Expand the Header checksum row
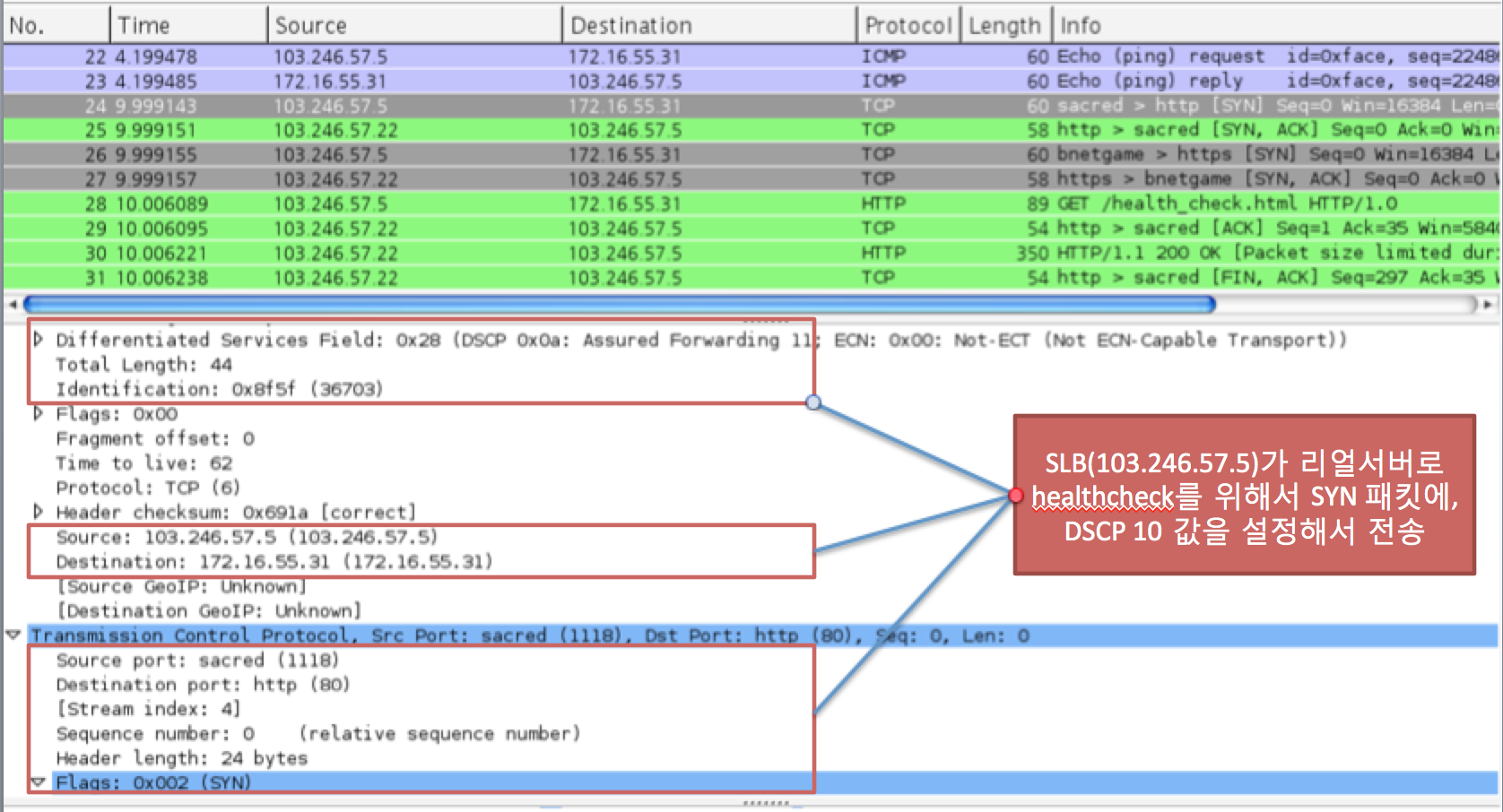1503x812 pixels. (x=38, y=512)
